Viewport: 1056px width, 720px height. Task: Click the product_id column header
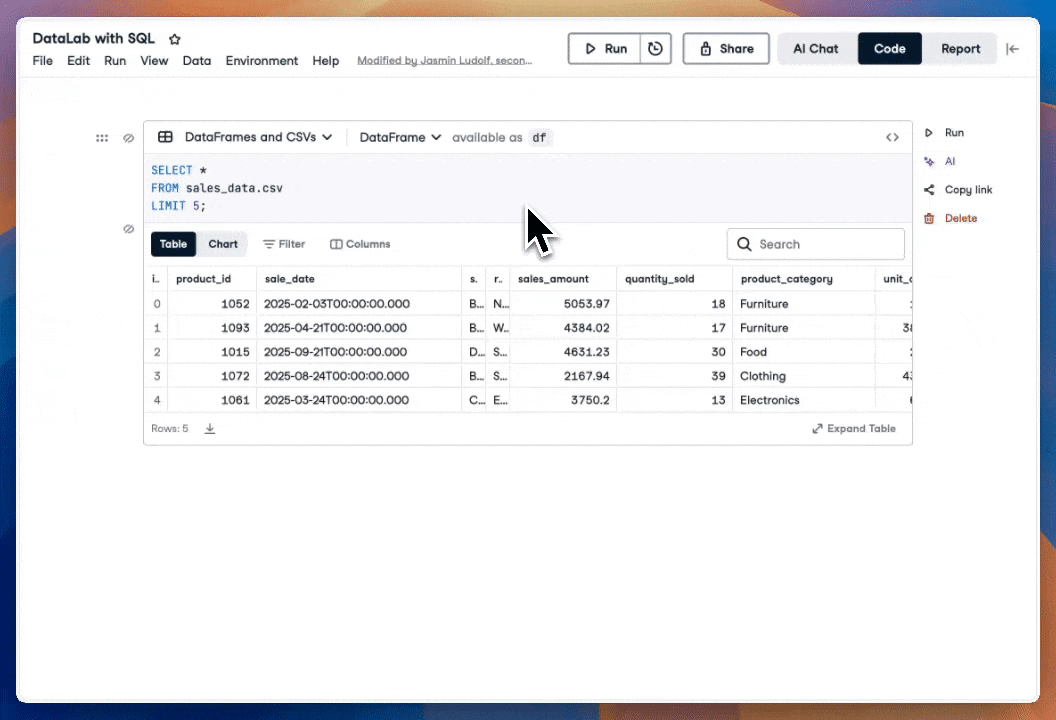203,279
